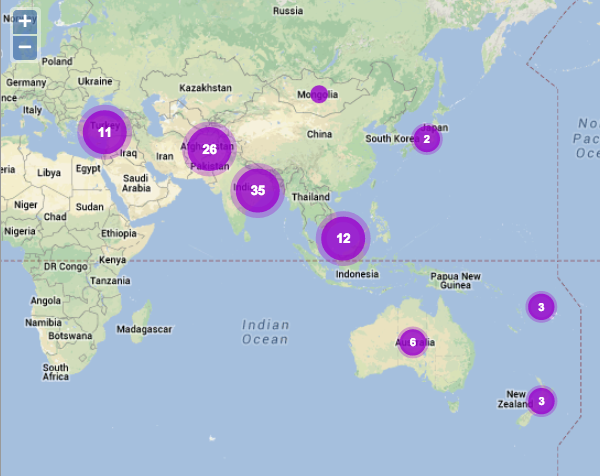
Task: Click the DR Congo label
Action: [66, 266]
